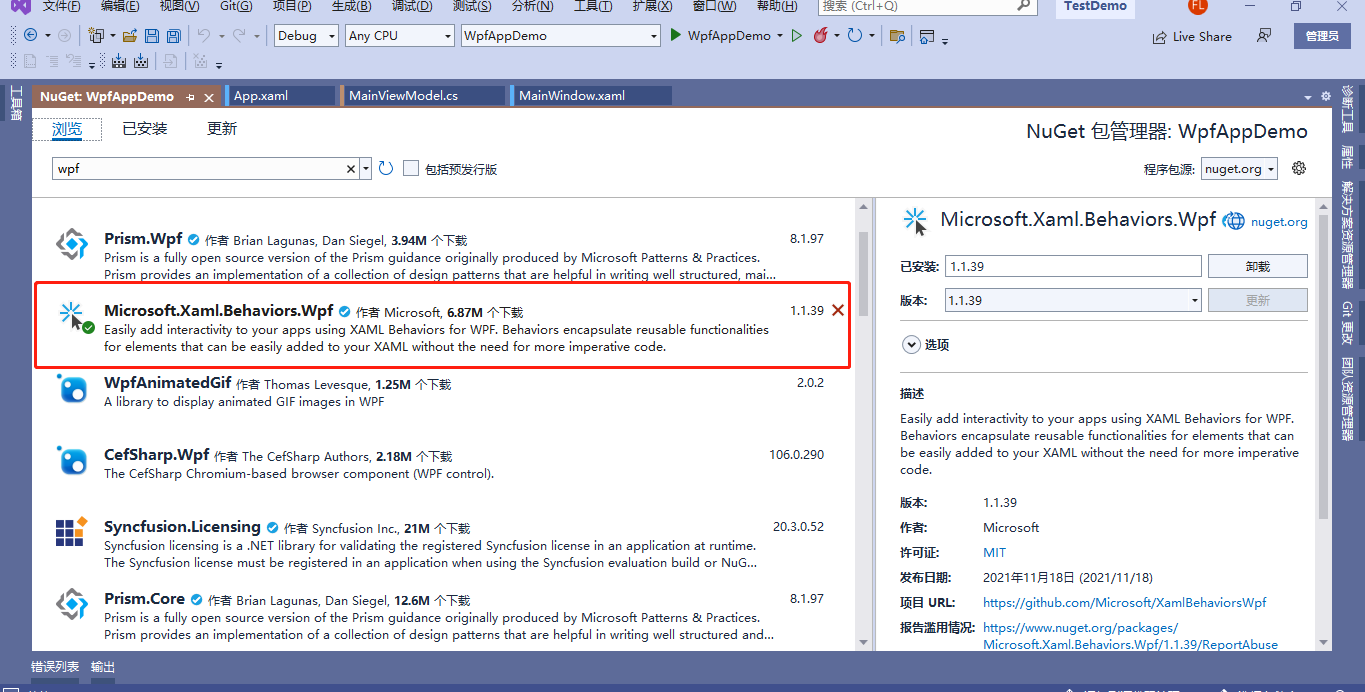Click the wpf package search field
Screen dimensions: 1365x692
198,169
